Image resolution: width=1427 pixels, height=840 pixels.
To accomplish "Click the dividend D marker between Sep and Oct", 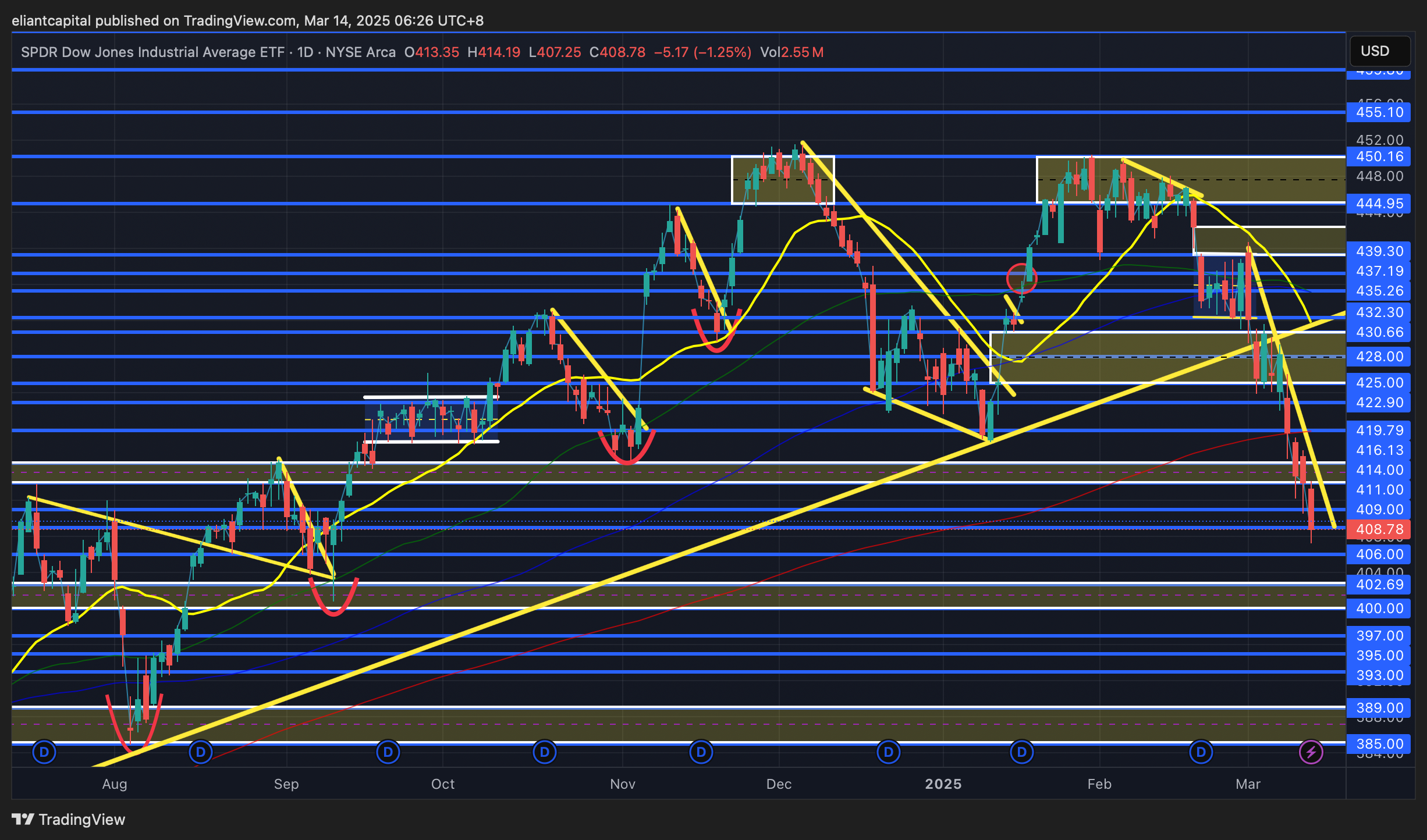I will [388, 753].
